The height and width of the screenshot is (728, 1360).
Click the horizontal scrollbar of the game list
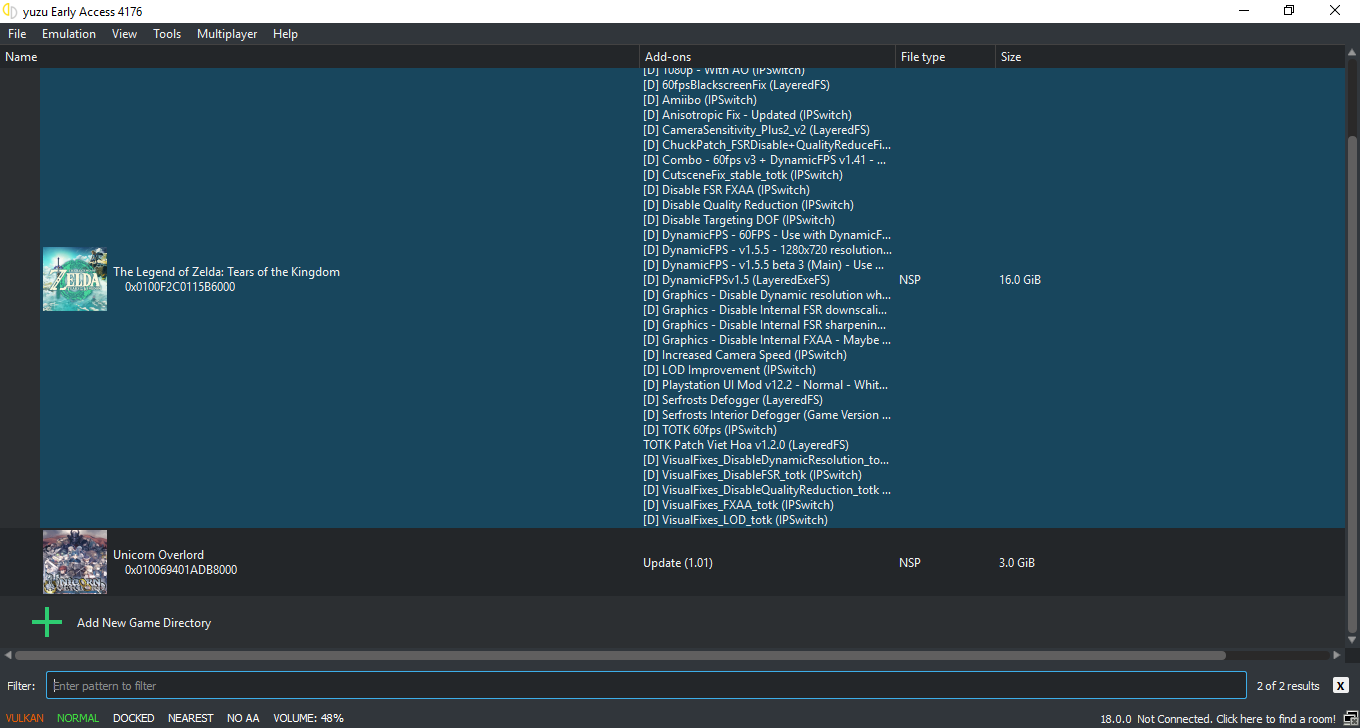coord(620,656)
